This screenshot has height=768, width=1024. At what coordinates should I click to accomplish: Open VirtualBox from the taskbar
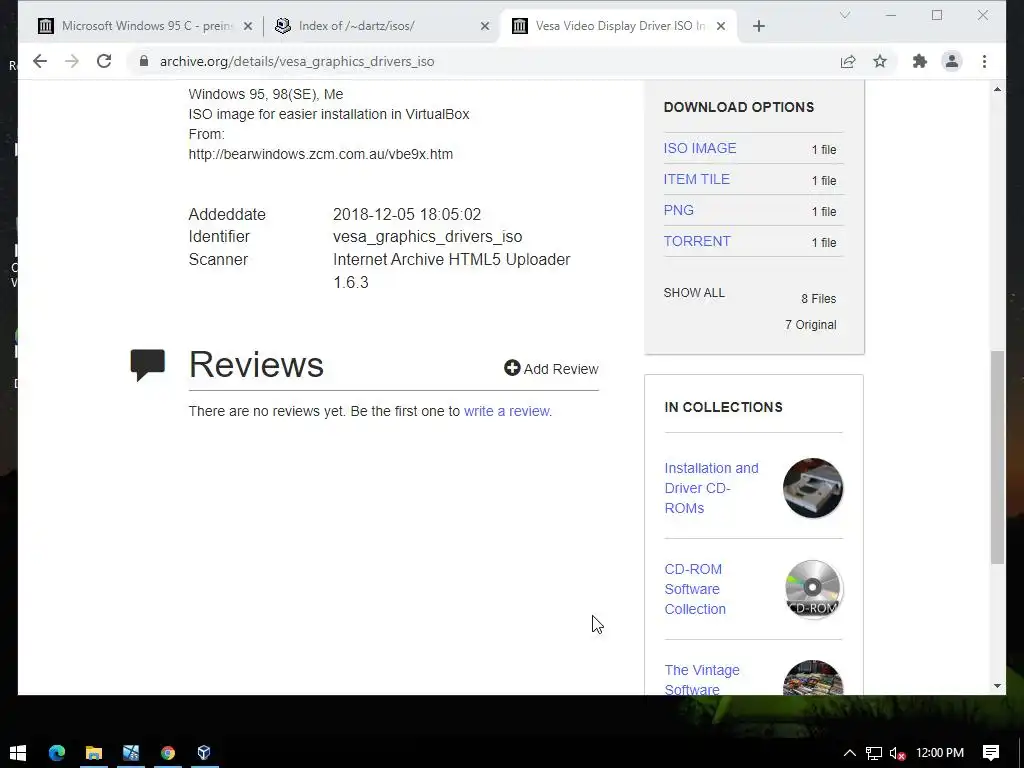[x=204, y=752]
